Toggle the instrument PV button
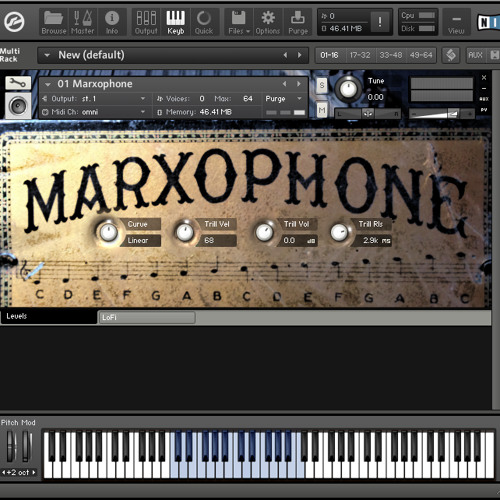The width and height of the screenshot is (500, 500). point(484,110)
